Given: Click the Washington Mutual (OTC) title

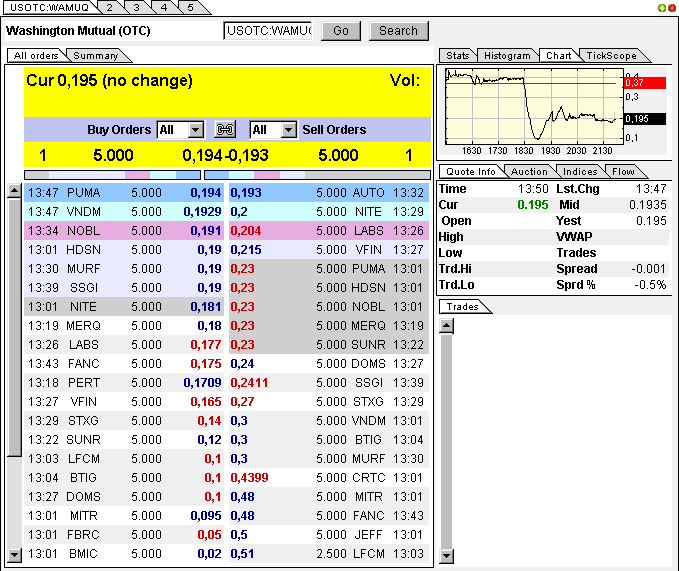Looking at the screenshot, I should pos(78,31).
